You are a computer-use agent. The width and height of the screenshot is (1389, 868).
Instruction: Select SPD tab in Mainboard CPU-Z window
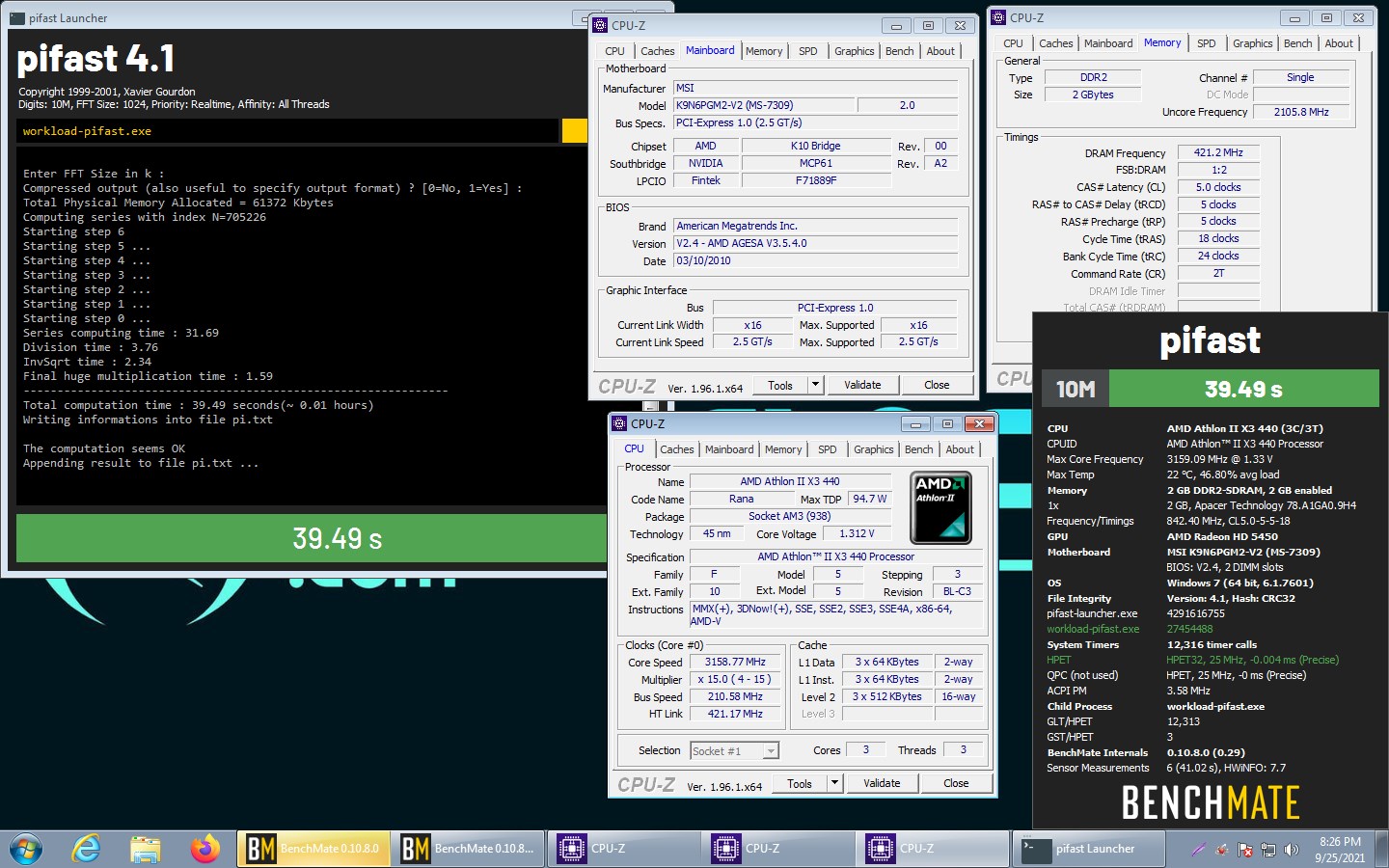[x=808, y=51]
